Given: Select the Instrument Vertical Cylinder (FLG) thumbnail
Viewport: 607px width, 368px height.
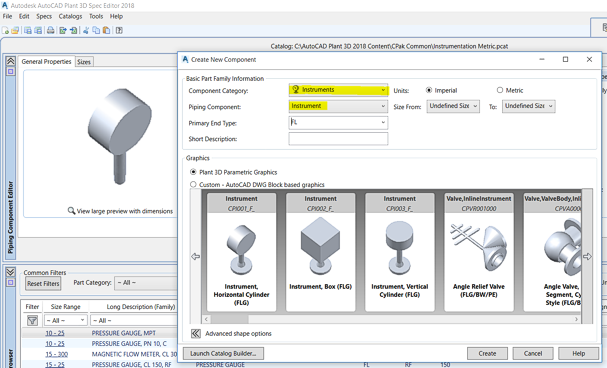Looking at the screenshot, I should click(400, 252).
